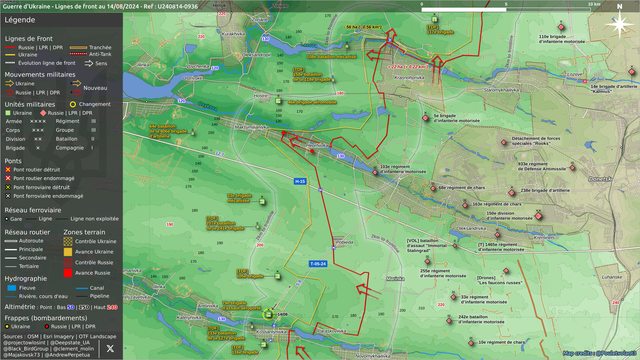Click the Légende panel heading
Viewport: 640px width, 360px height.
[x=20, y=20]
